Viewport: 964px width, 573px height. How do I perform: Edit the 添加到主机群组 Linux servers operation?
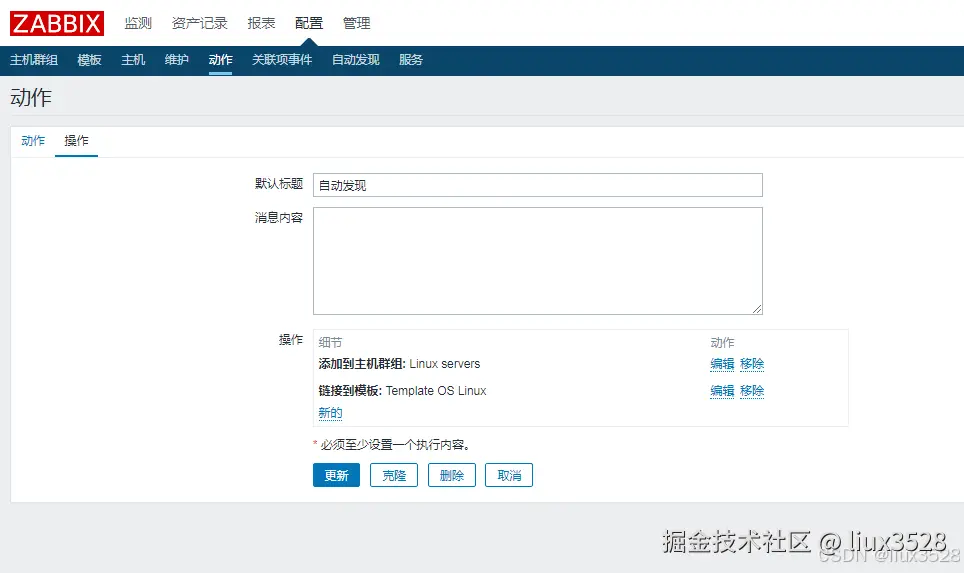pyautogui.click(x=722, y=364)
